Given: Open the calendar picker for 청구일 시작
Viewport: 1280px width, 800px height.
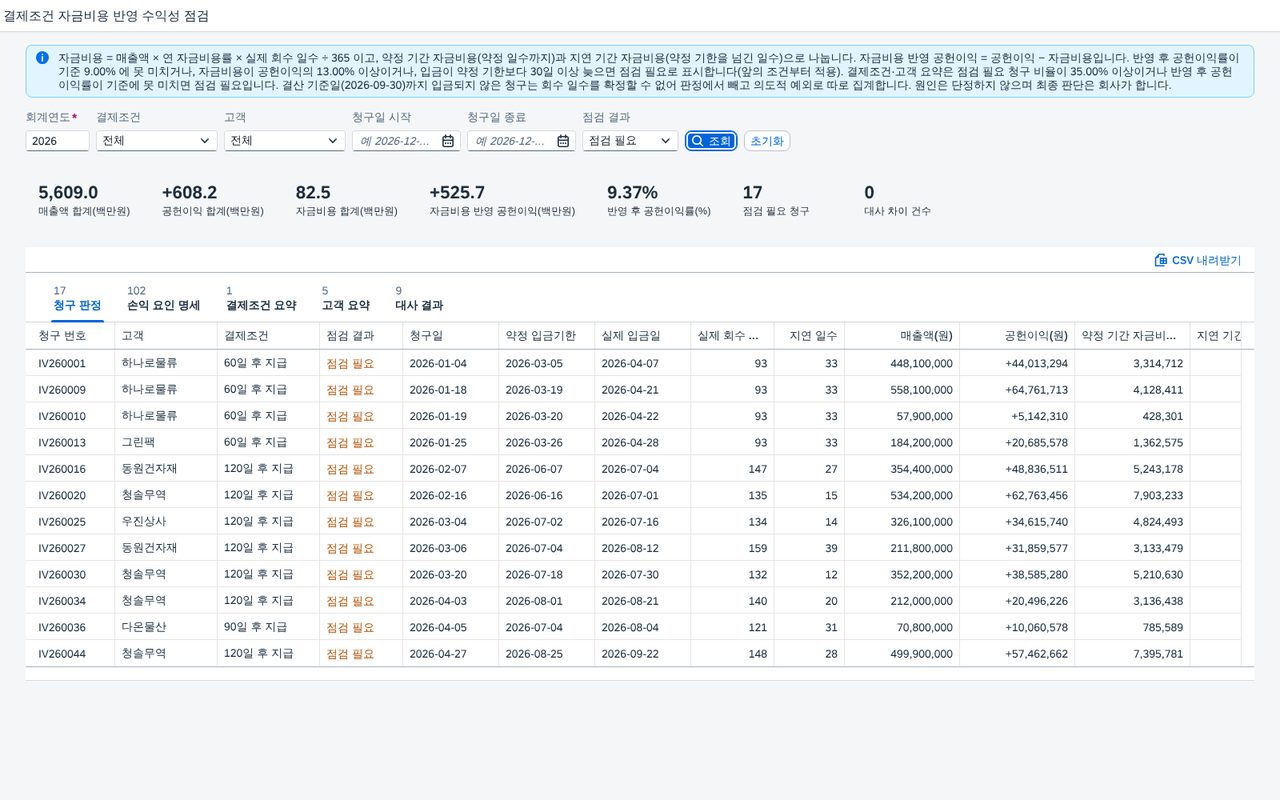Looking at the screenshot, I should point(447,141).
